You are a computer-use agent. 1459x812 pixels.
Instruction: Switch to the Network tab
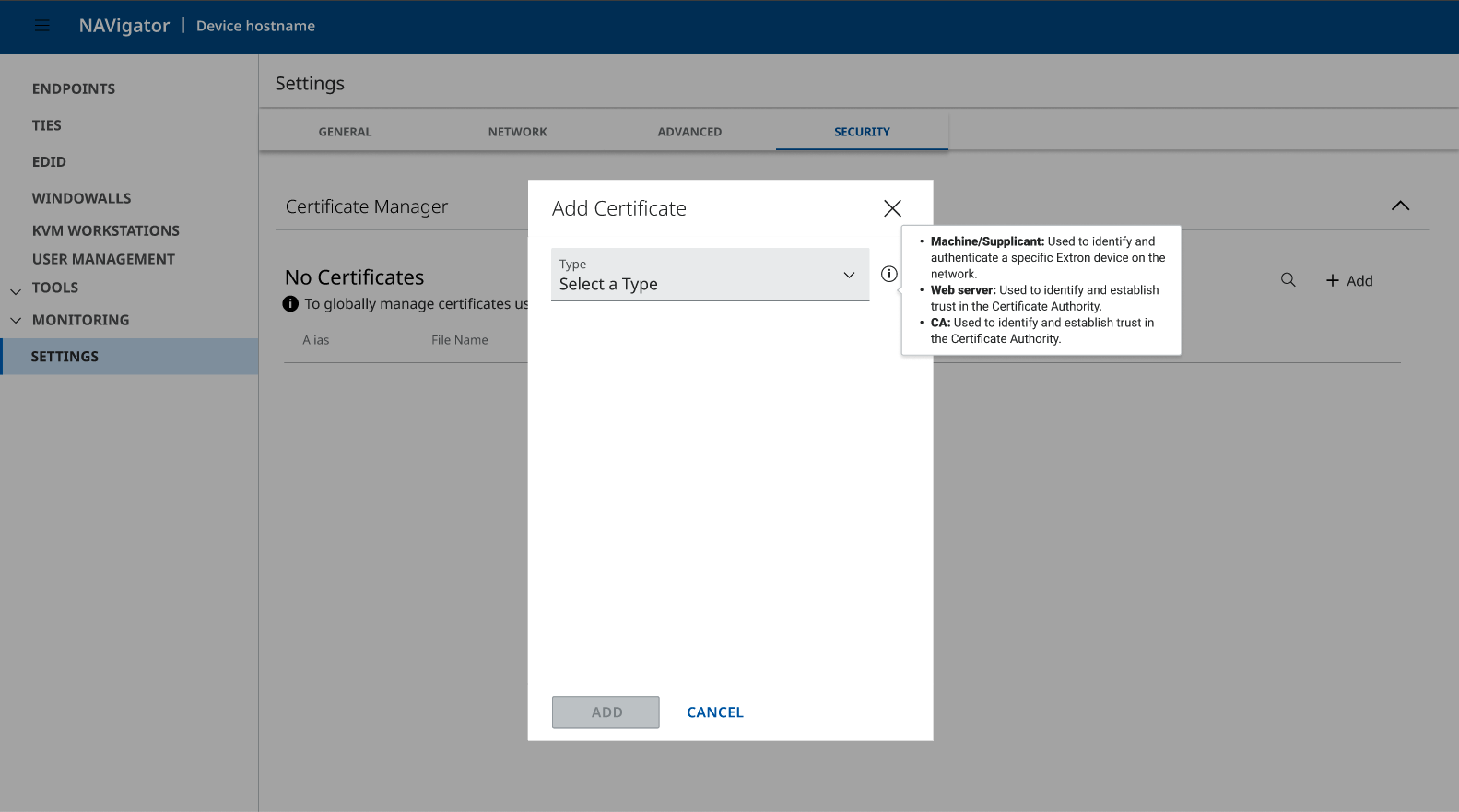pyautogui.click(x=517, y=132)
